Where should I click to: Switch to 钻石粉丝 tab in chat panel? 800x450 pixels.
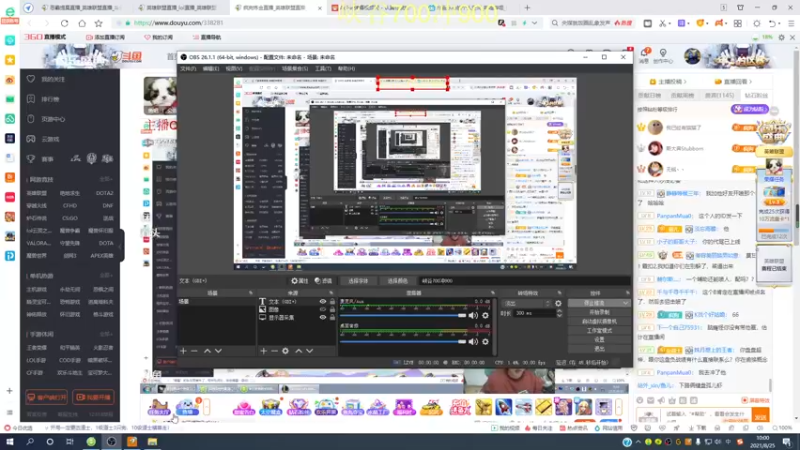tap(757, 95)
